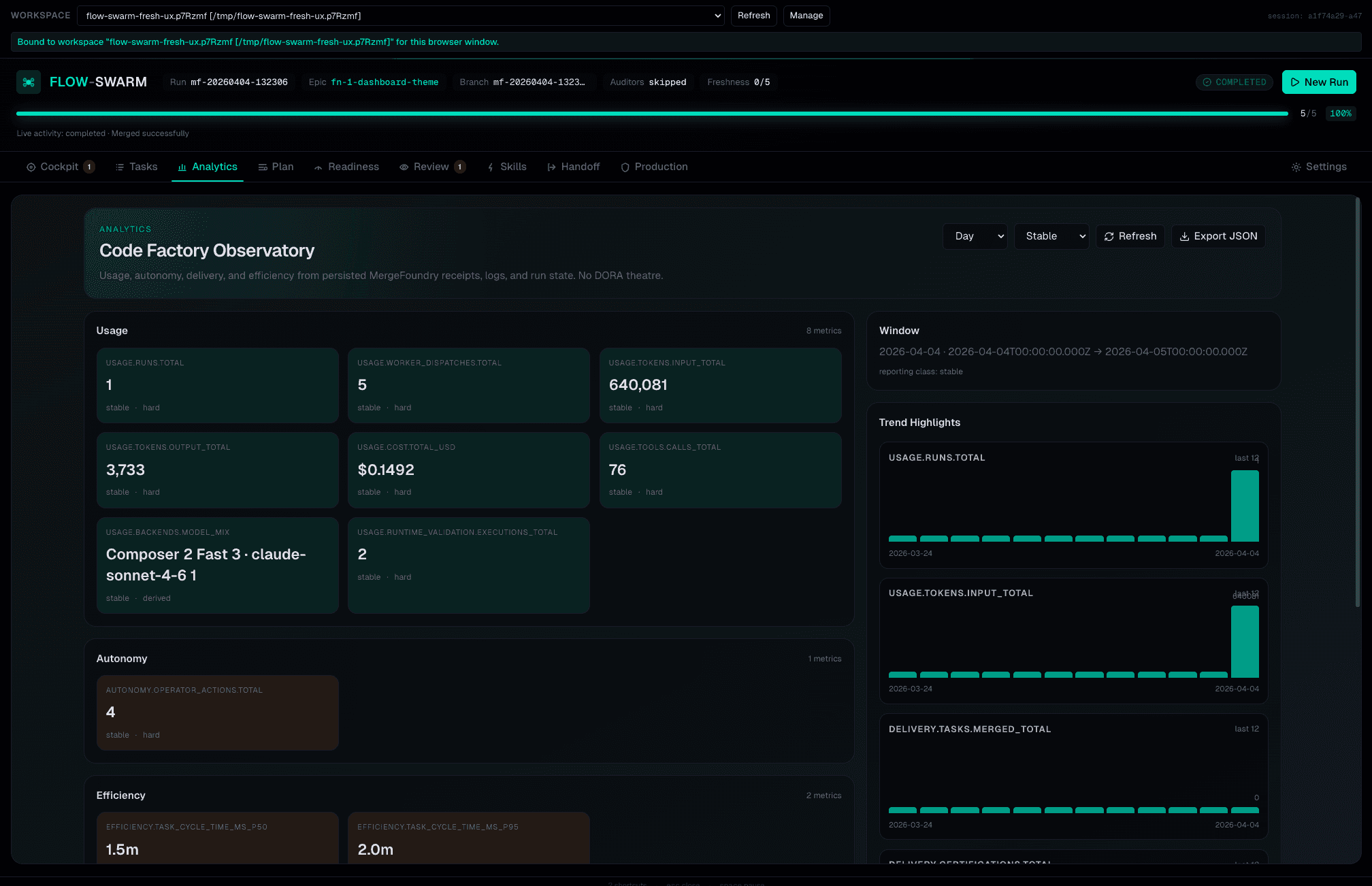This screenshot has height=886, width=1372.
Task: Click the Cockpit tab target icon
Action: (x=31, y=167)
